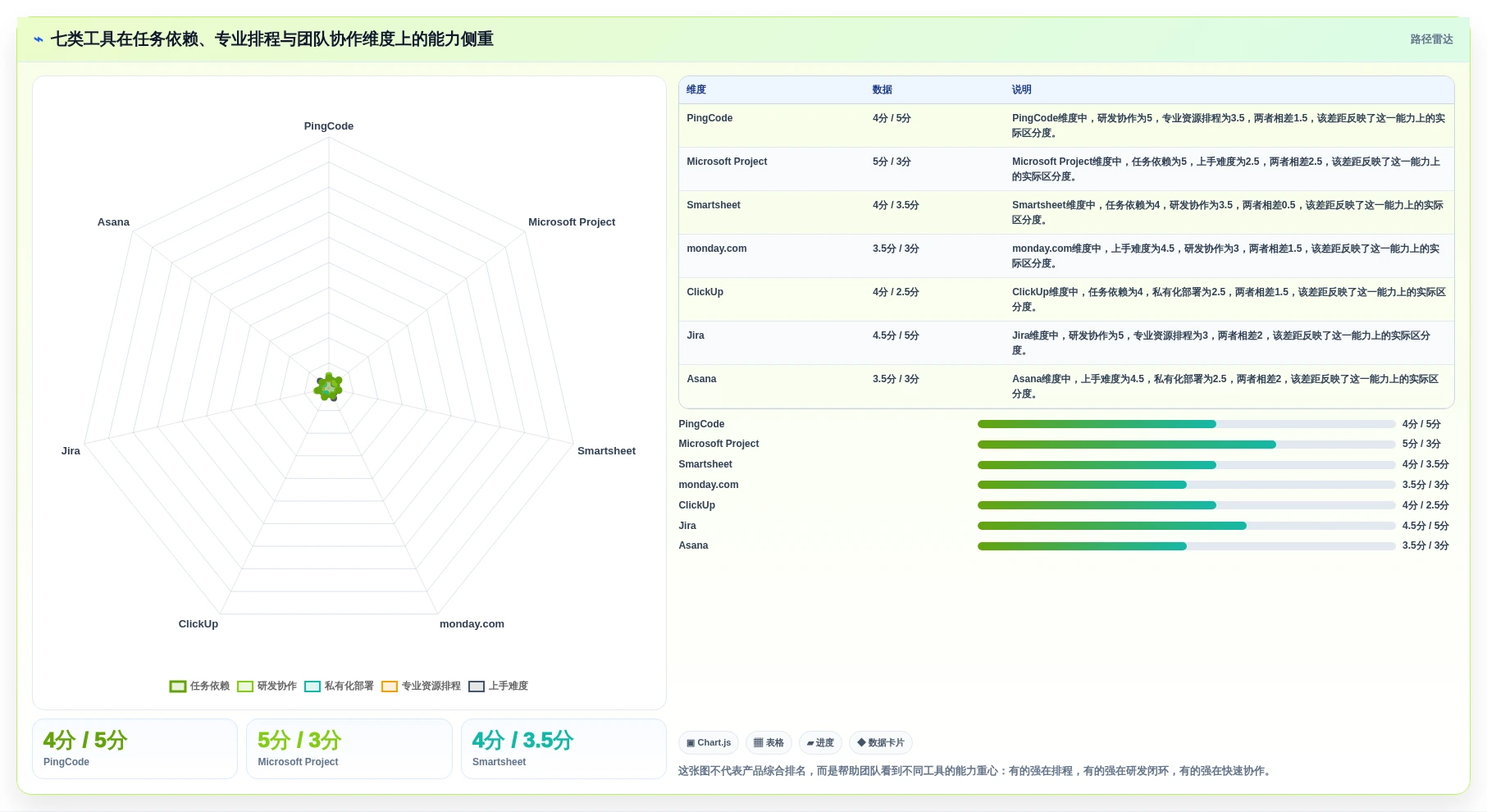Screen dimensions: 1487x812
Task: Click the 4.5分 / 5分 label beside Jira bar
Action: click(1425, 526)
